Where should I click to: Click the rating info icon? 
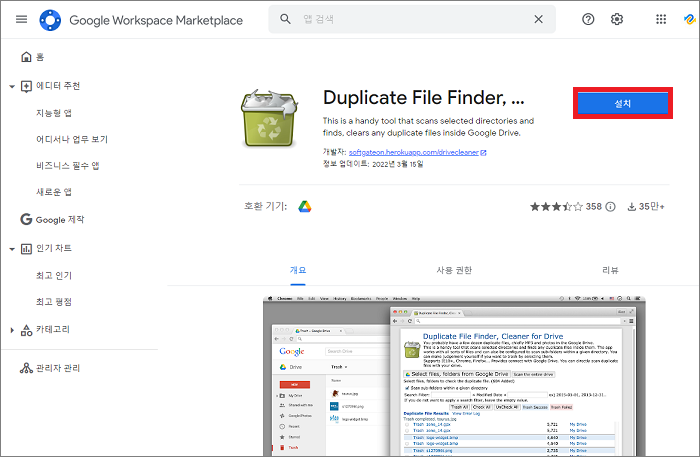pos(610,207)
